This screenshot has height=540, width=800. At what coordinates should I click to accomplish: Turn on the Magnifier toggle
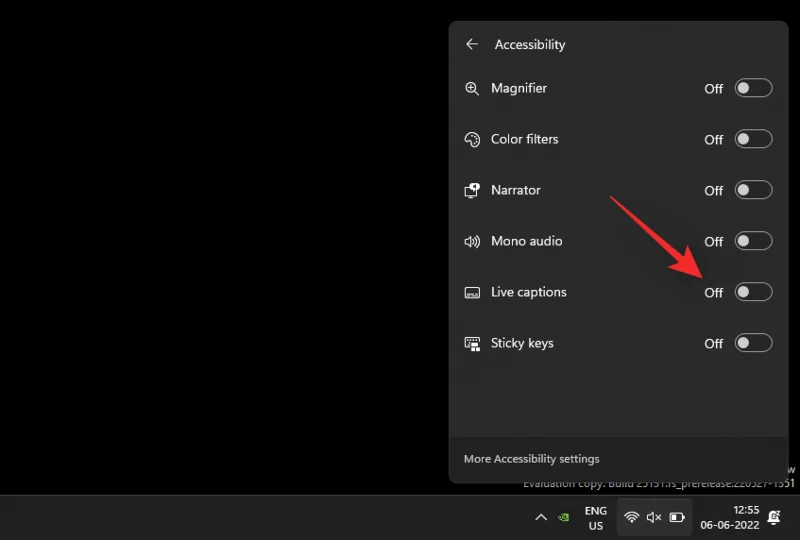[x=754, y=88]
